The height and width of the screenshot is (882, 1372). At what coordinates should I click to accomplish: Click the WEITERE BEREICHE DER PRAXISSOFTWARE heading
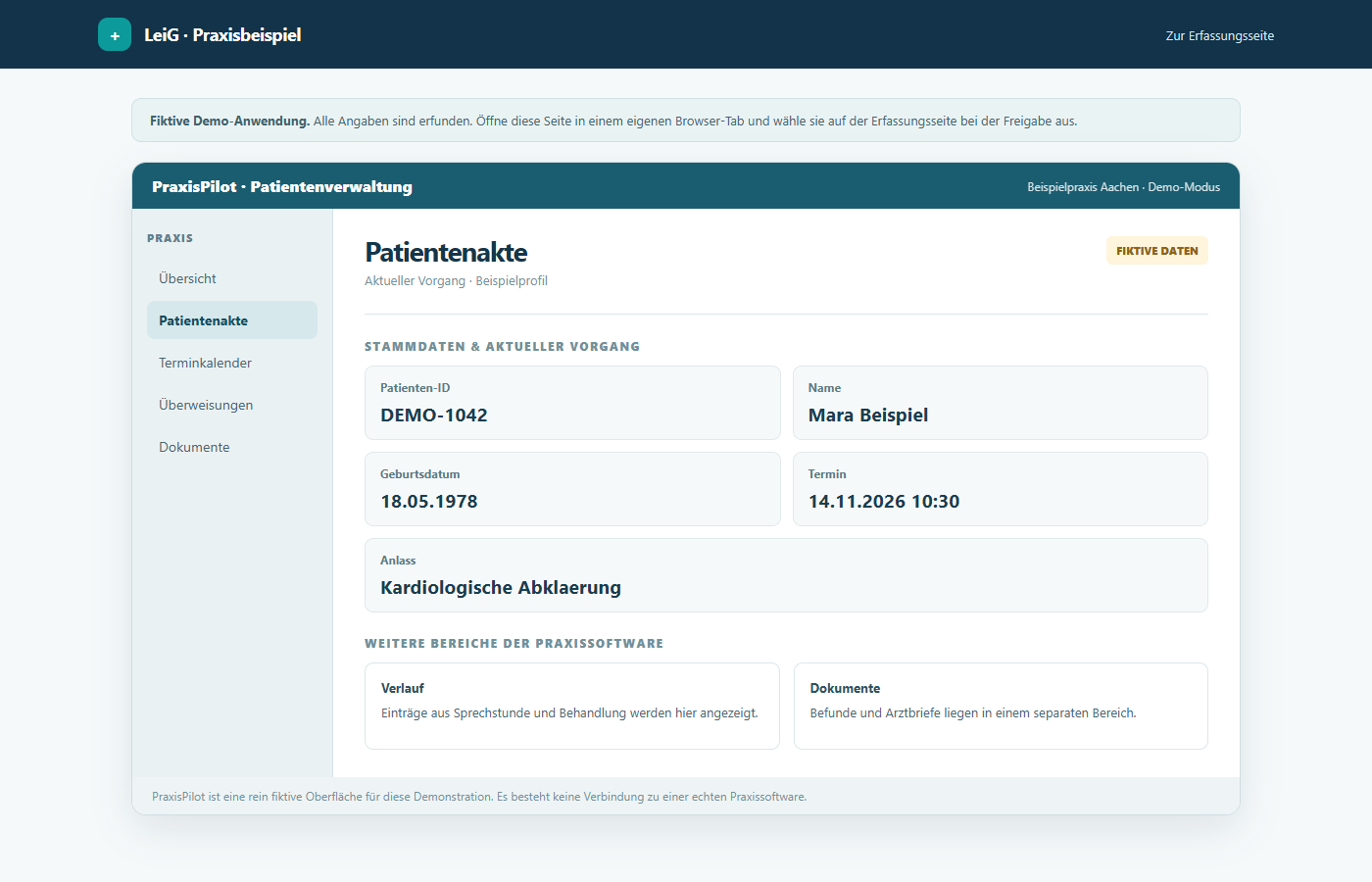tap(514, 644)
